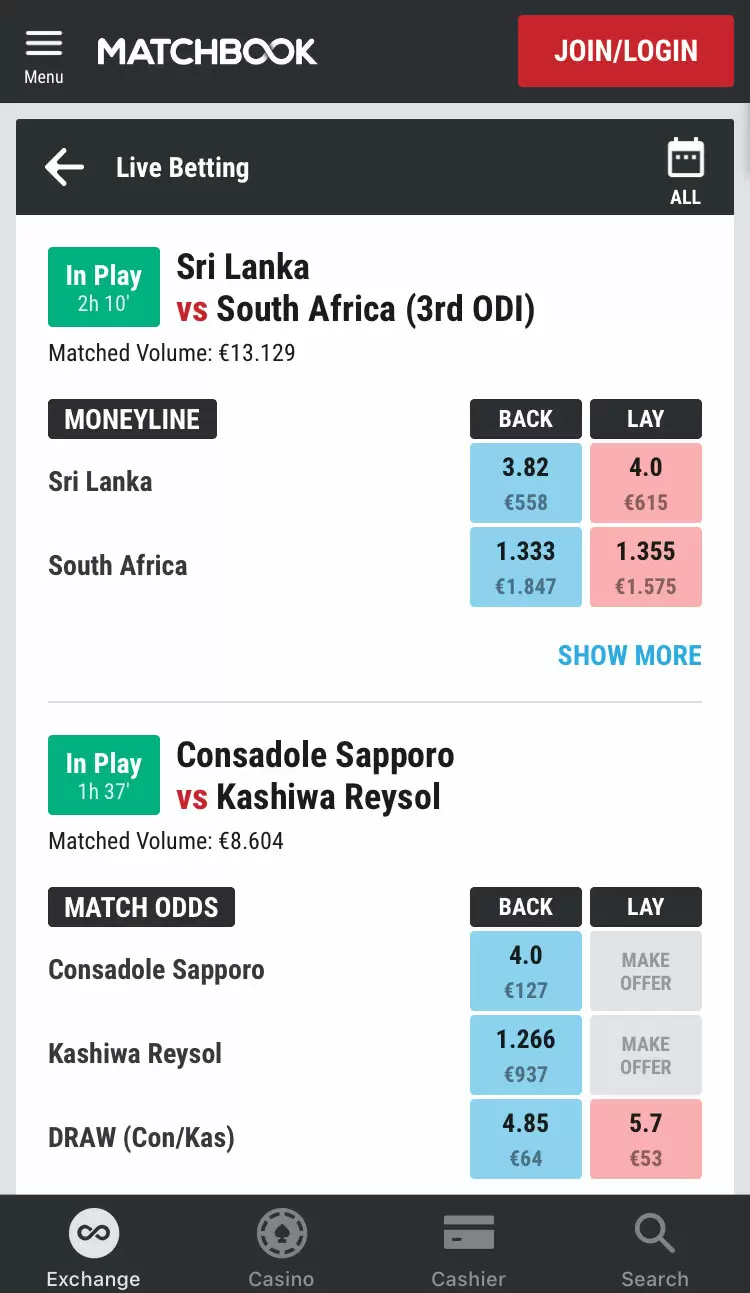
Task: Click the JOIN/LOGIN button
Action: (x=626, y=51)
